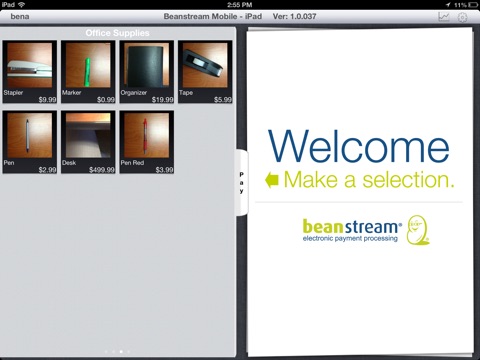Tap the bena account label
The height and width of the screenshot is (360, 480).
click(20, 16)
